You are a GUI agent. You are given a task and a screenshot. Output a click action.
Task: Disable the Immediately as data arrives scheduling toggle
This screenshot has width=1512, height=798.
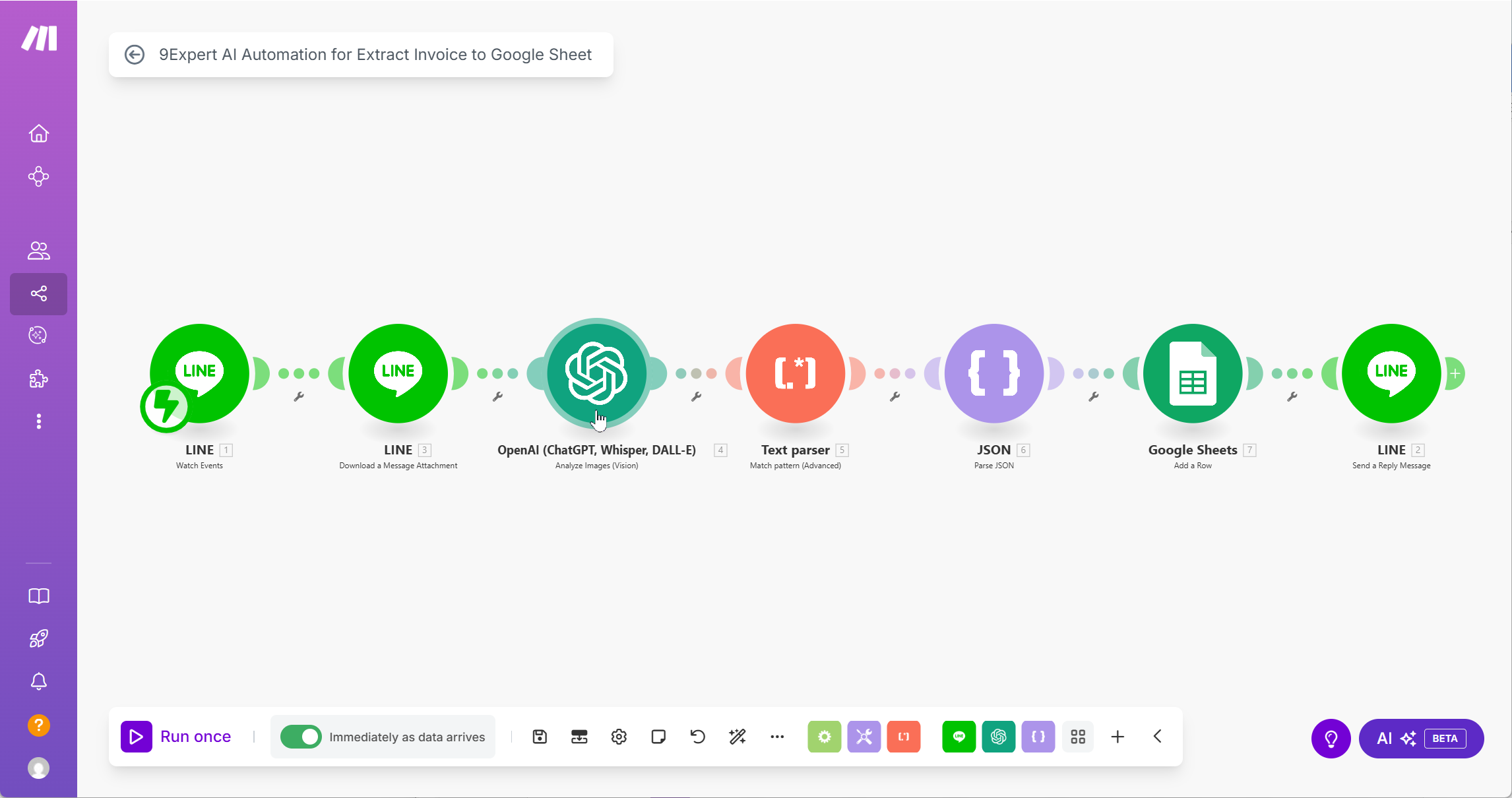point(301,737)
